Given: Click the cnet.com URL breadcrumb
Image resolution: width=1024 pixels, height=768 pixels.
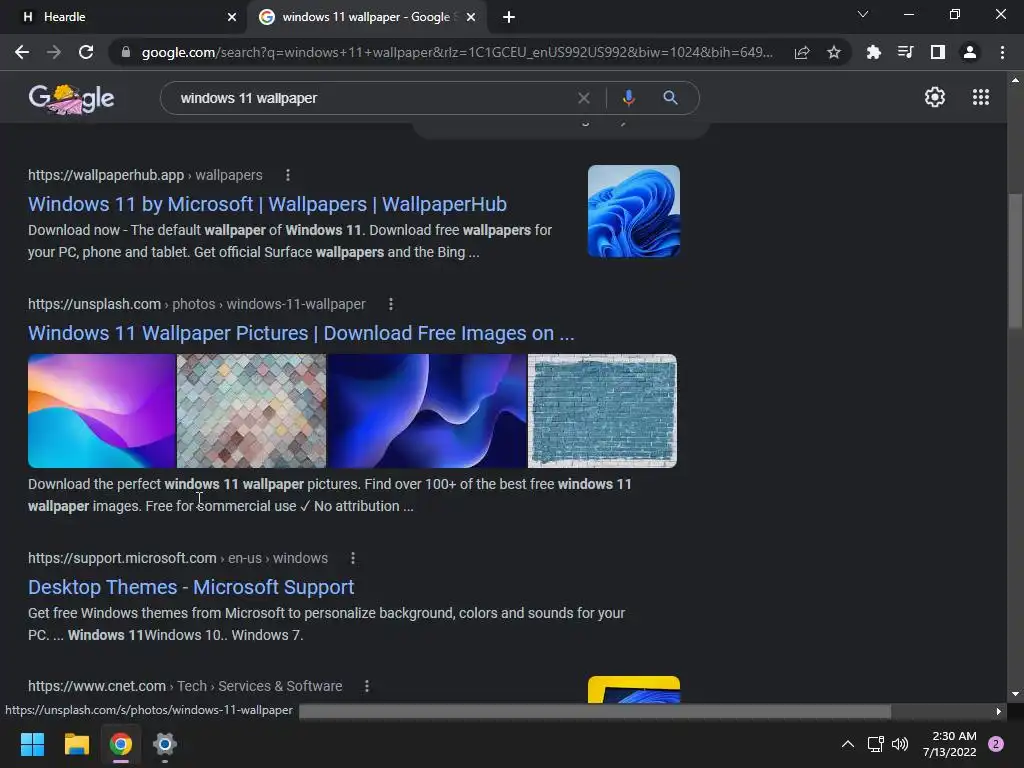Looking at the screenshot, I should 185,686.
